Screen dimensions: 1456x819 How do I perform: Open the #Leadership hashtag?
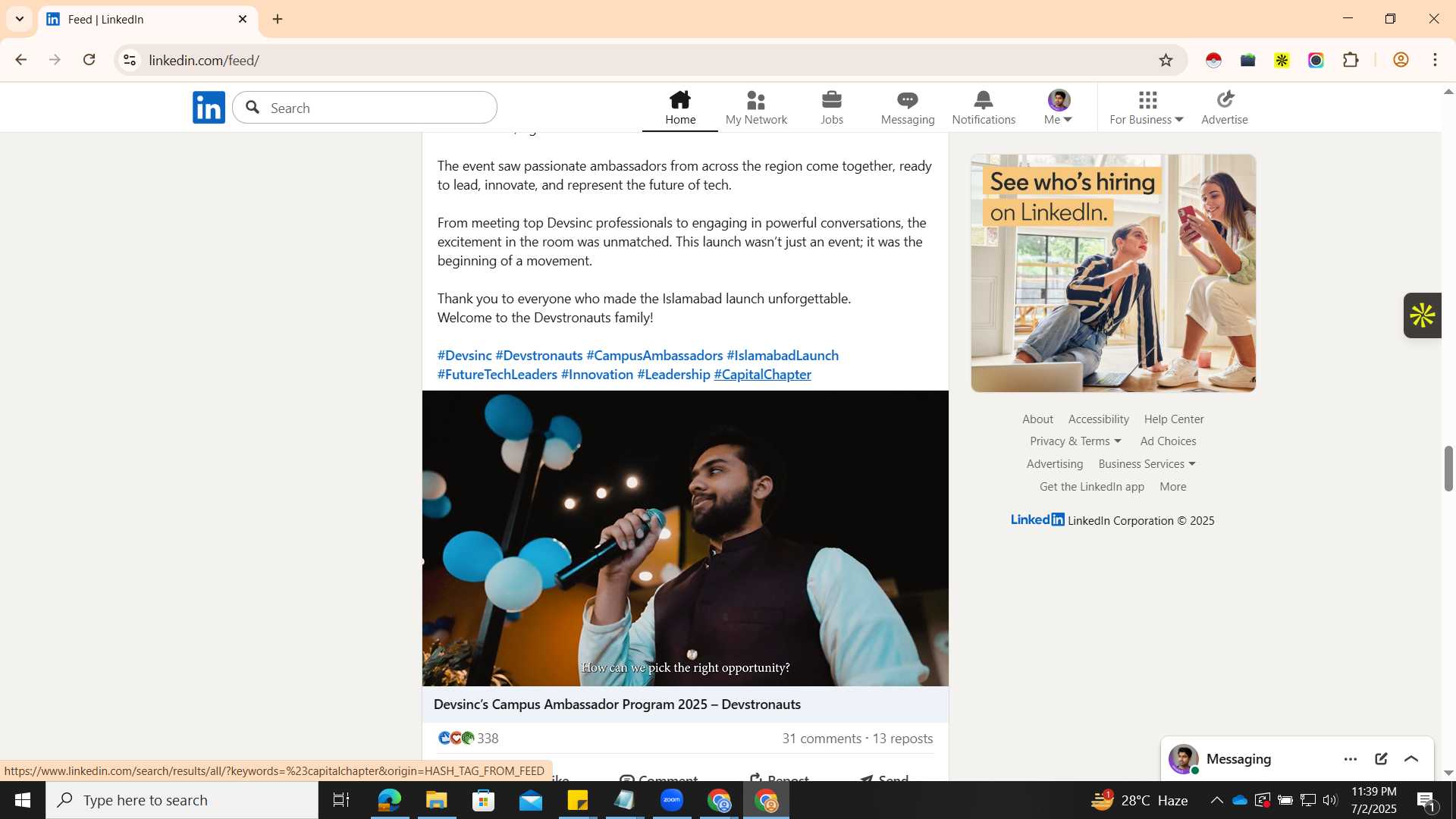[x=673, y=375]
